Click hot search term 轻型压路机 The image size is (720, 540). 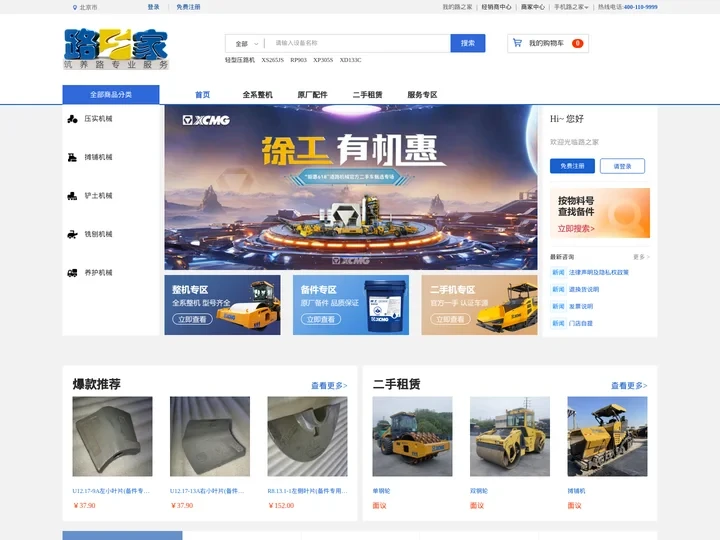240,60
